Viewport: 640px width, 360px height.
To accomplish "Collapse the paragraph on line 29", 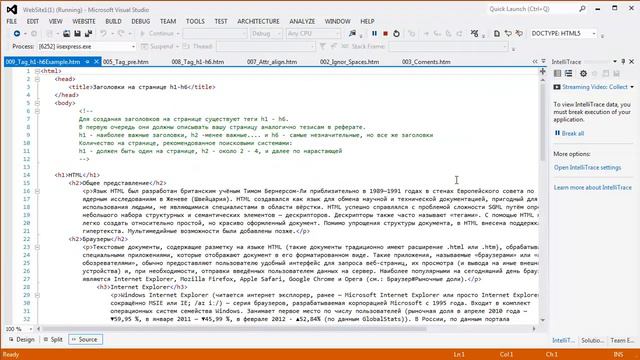I will click(x=37, y=295).
